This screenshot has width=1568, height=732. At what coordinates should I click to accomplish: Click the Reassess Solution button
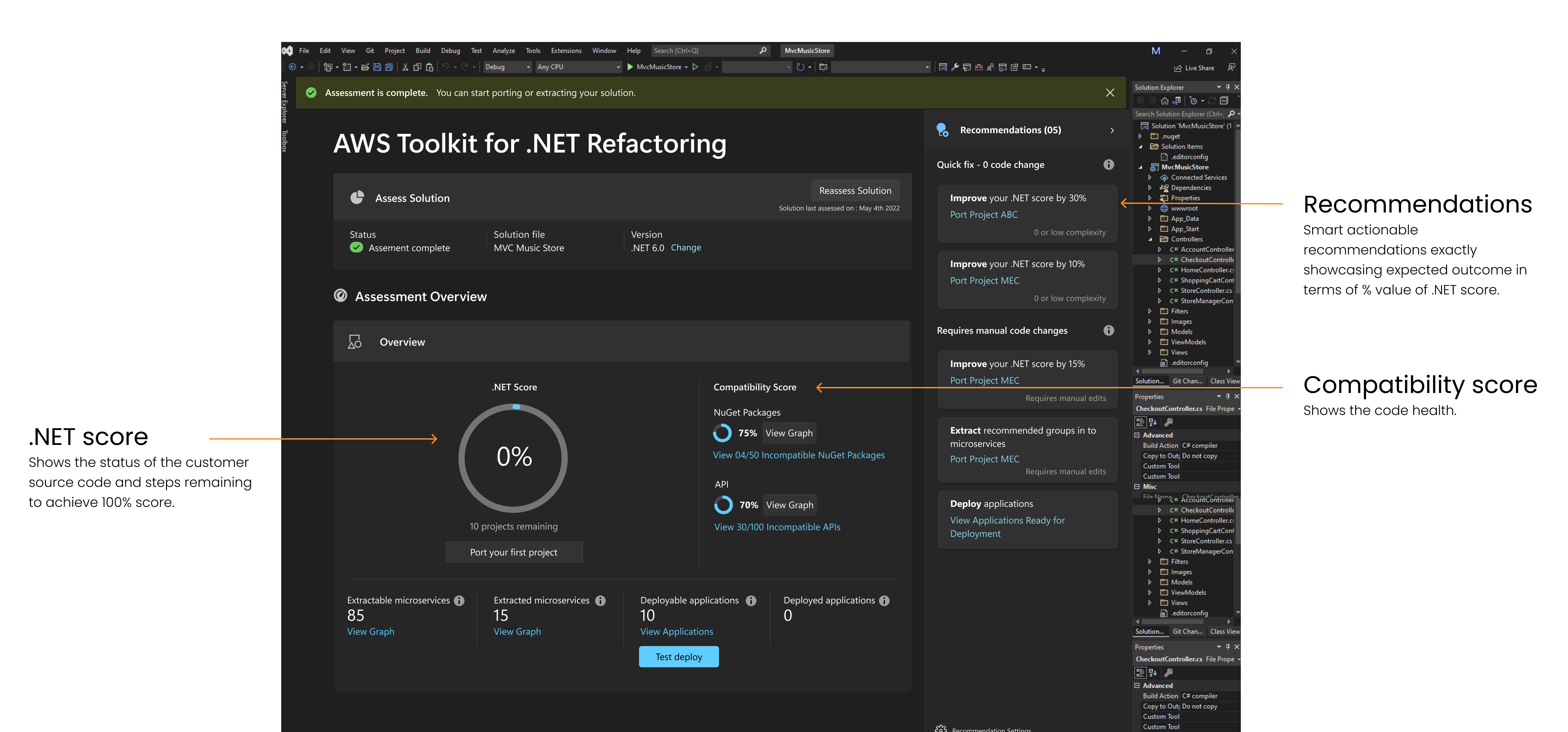(x=855, y=190)
